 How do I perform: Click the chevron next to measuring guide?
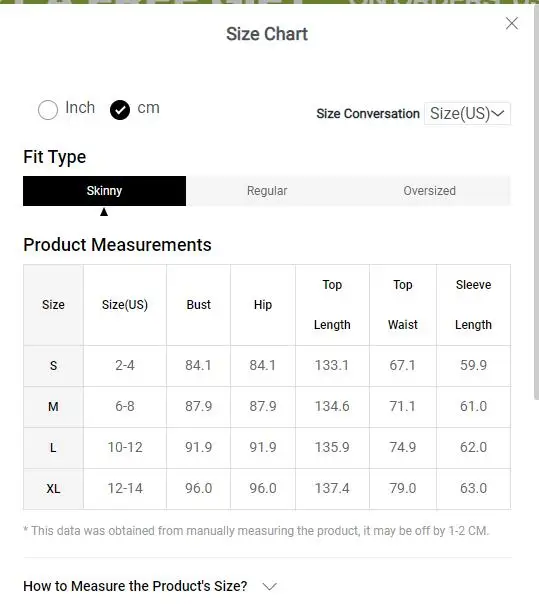coord(269,586)
